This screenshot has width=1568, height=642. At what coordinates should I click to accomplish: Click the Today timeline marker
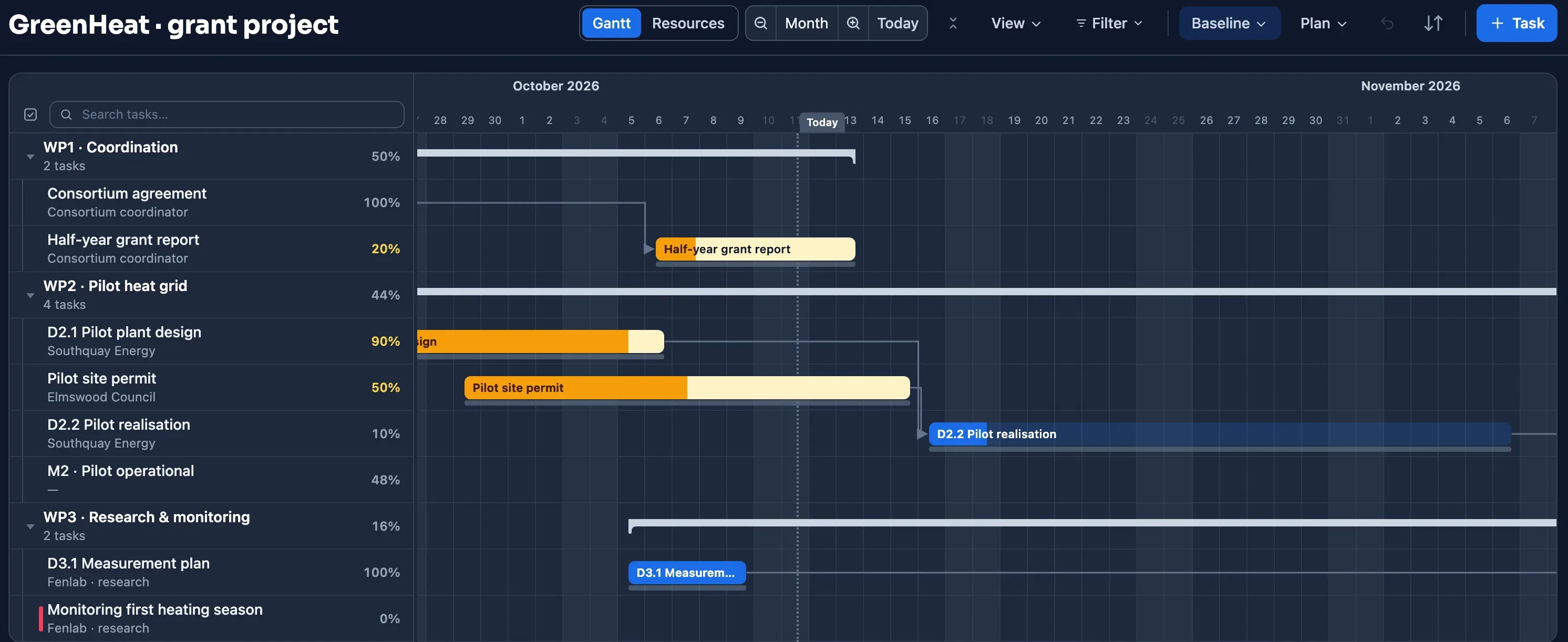click(x=821, y=122)
